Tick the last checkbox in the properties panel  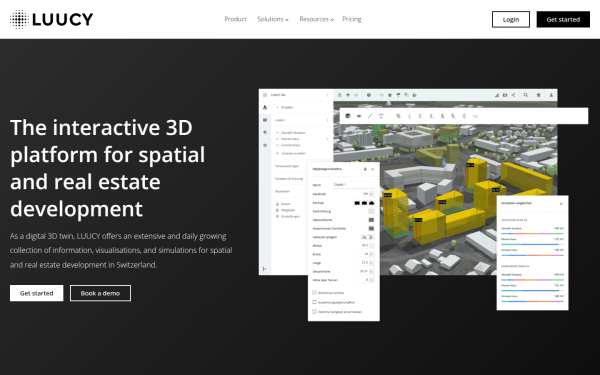click(315, 312)
